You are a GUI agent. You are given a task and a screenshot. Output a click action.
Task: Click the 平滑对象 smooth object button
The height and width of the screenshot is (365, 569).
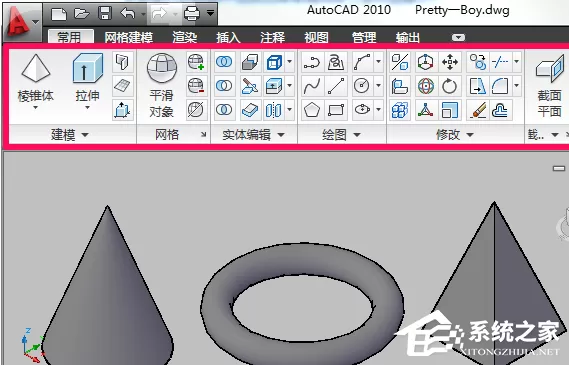162,85
